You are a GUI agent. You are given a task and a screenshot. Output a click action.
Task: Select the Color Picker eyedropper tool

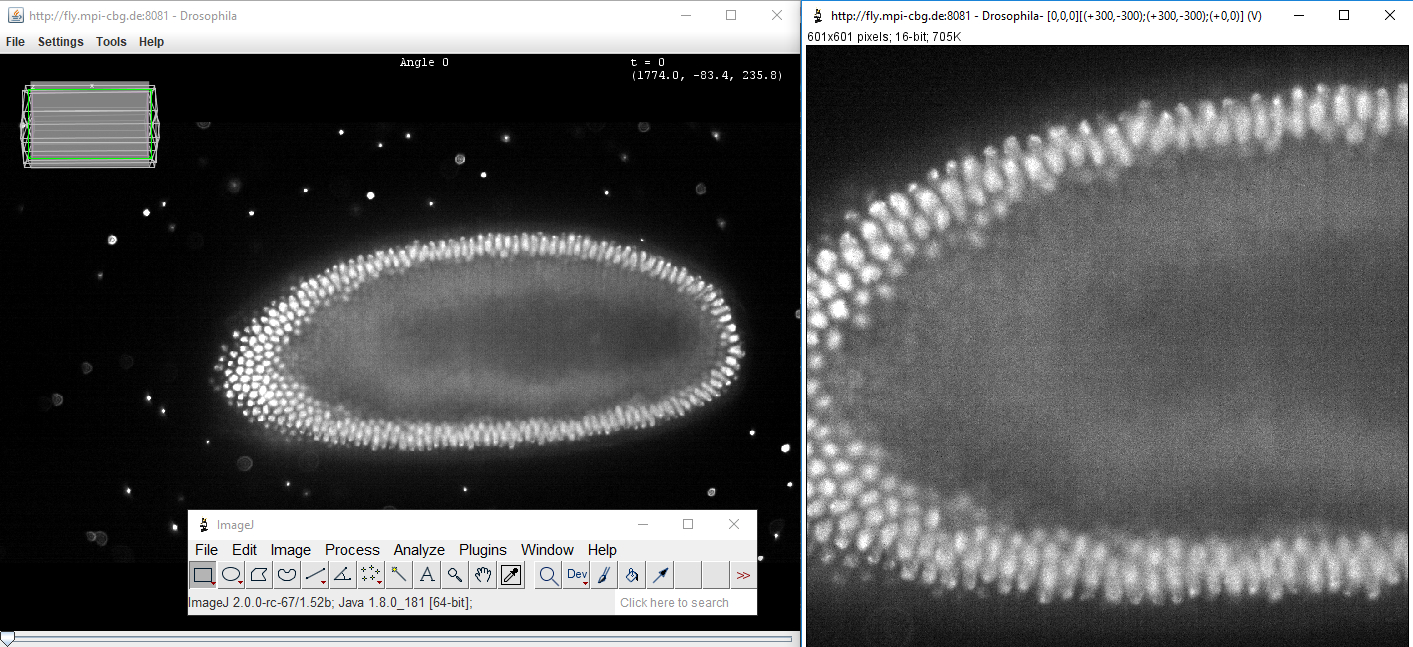510,574
